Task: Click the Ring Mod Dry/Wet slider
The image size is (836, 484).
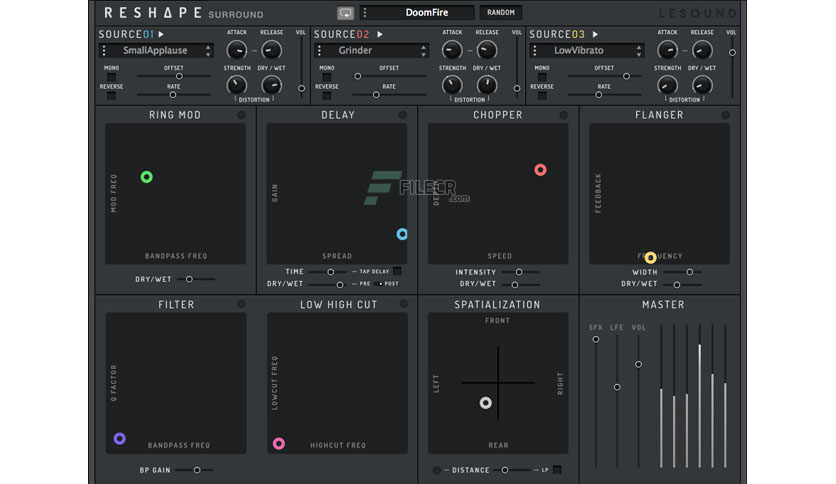Action: click(x=196, y=279)
